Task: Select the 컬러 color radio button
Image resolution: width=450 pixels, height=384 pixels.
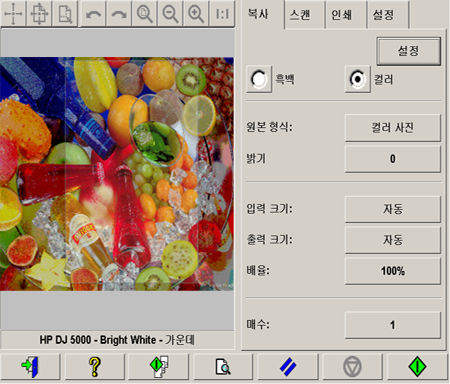Action: click(357, 79)
